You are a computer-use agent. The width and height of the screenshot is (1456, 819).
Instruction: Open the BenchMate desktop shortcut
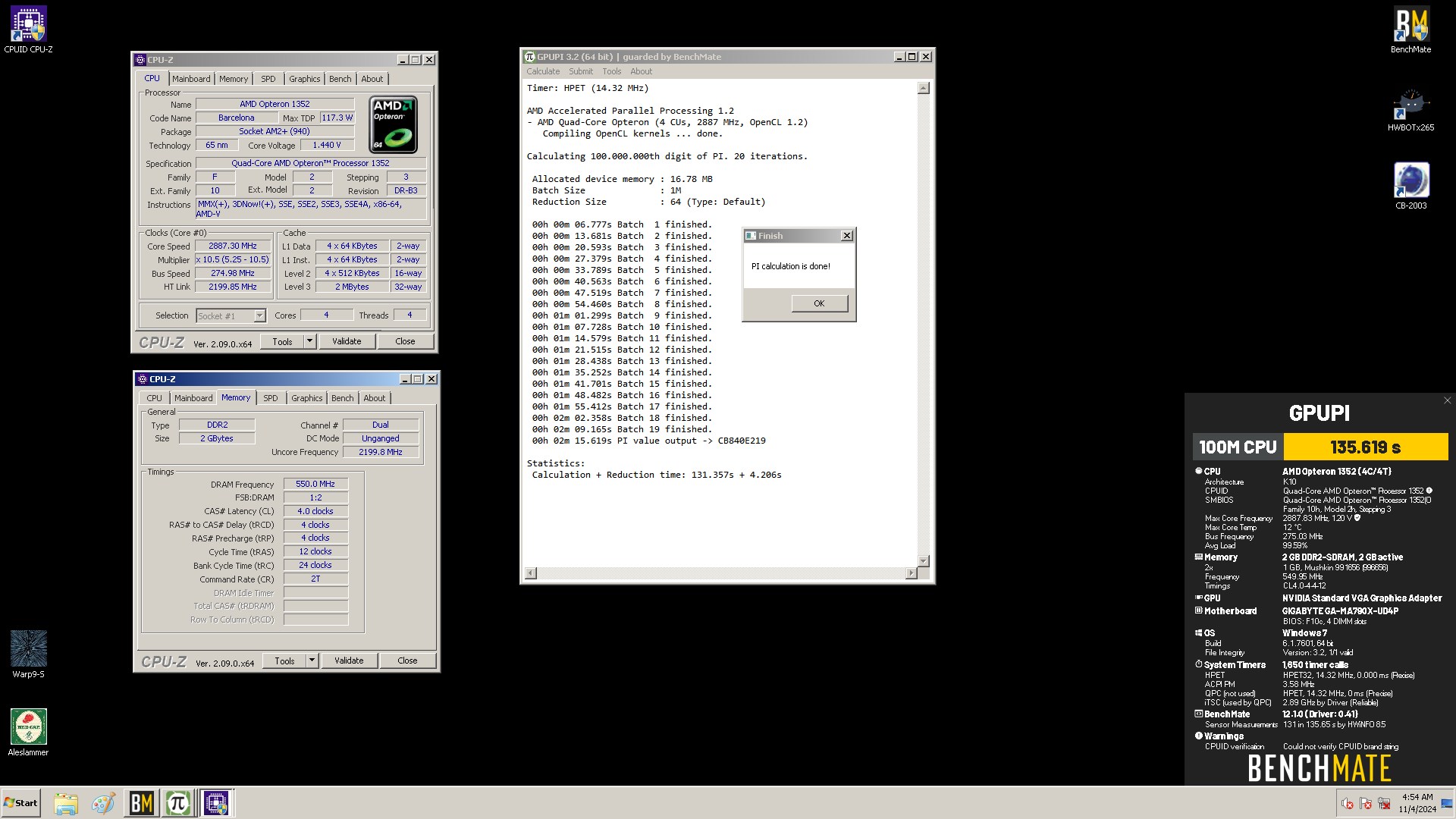[1410, 29]
